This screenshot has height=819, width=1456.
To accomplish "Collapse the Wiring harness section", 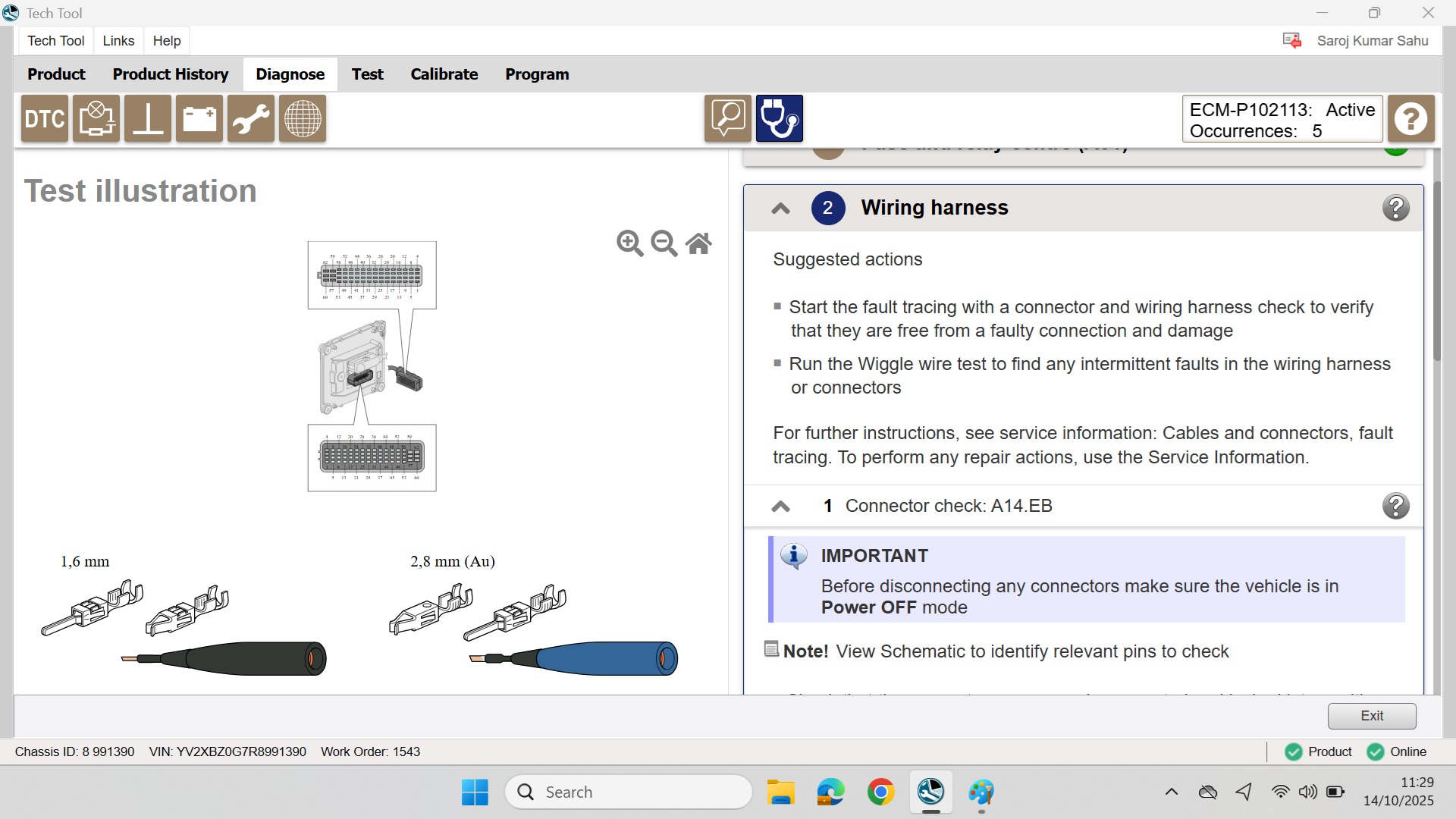I will (x=780, y=209).
